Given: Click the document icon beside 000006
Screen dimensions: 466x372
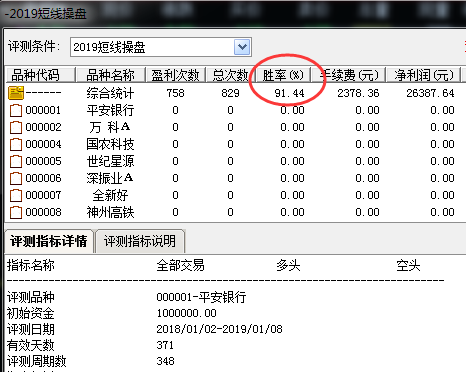Looking at the screenshot, I should 16,178.
